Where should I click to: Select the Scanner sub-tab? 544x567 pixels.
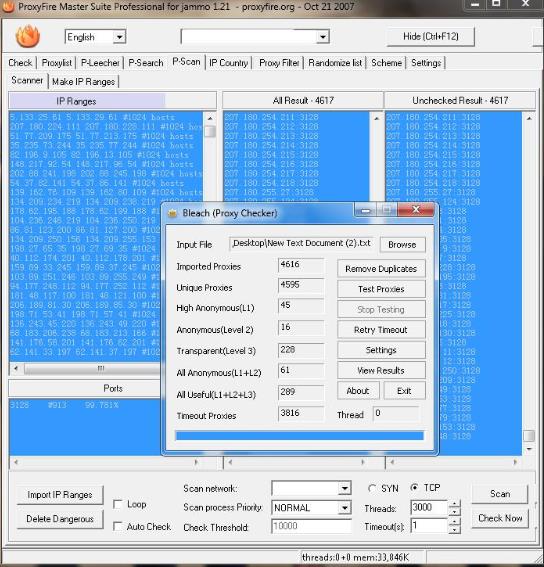[27, 80]
